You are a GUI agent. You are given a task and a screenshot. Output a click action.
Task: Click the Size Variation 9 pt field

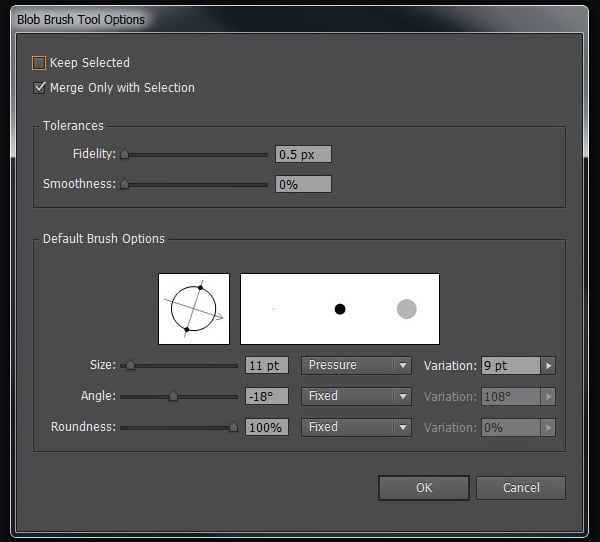(510, 366)
